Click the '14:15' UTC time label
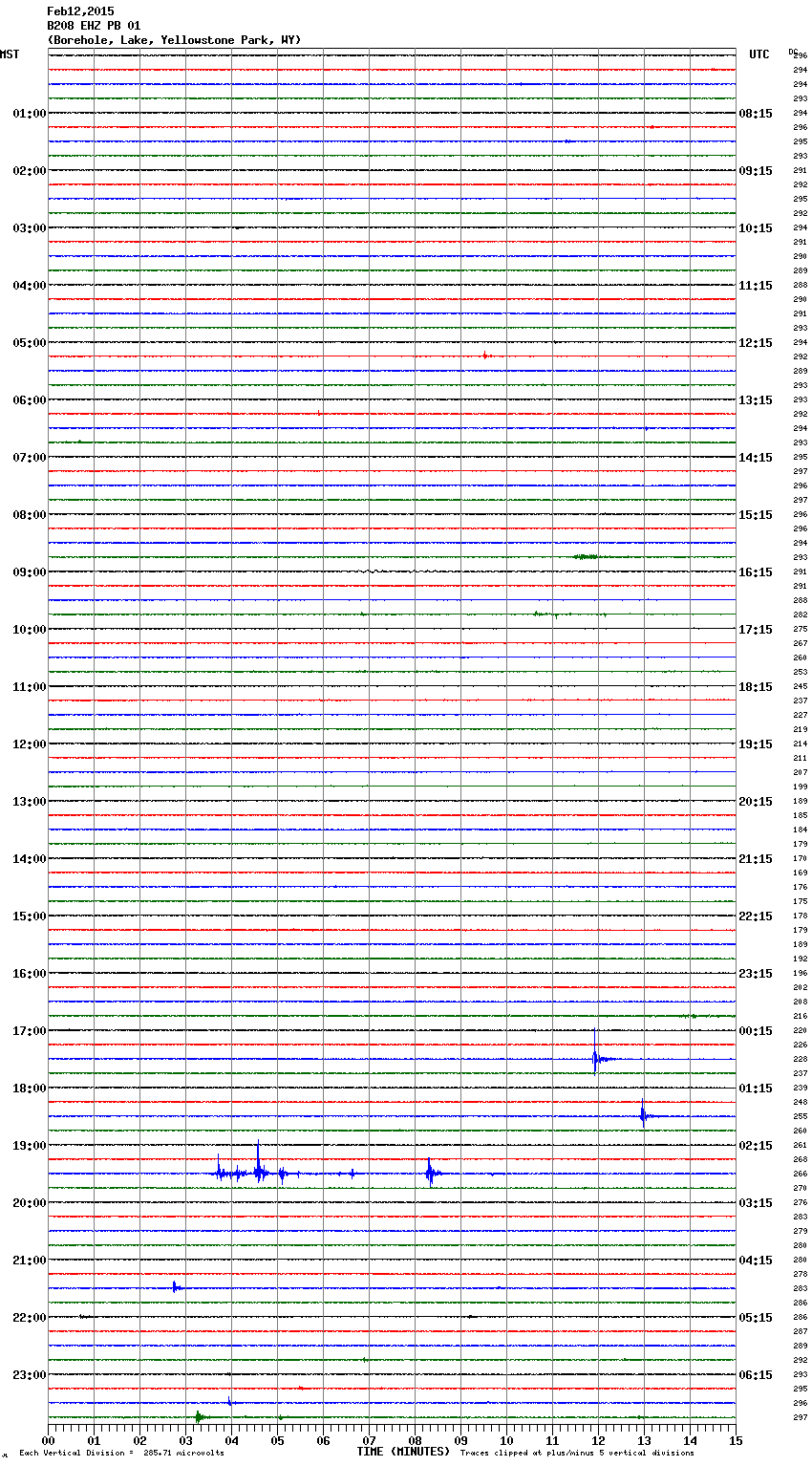 [x=756, y=458]
